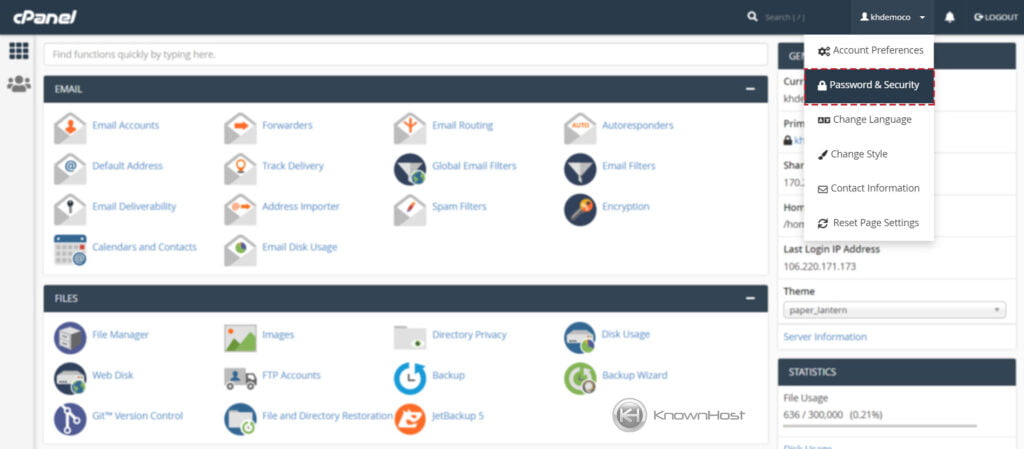
Task: Toggle the khdemoco user menu
Action: [x=892, y=18]
